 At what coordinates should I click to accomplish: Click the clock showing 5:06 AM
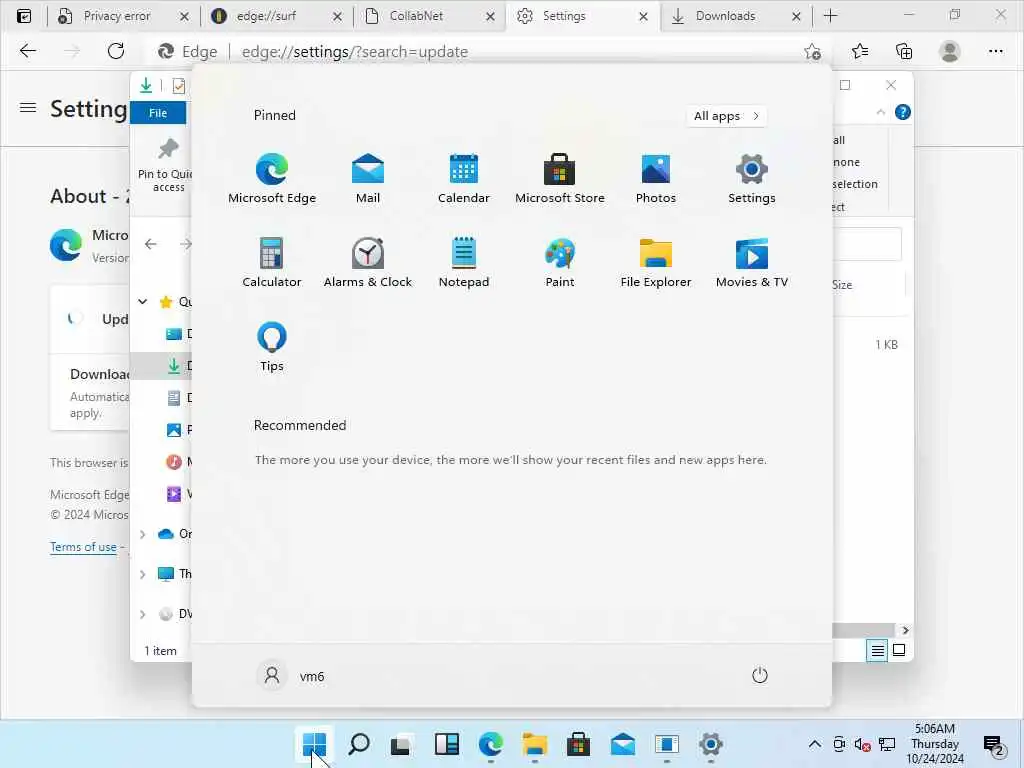(935, 744)
